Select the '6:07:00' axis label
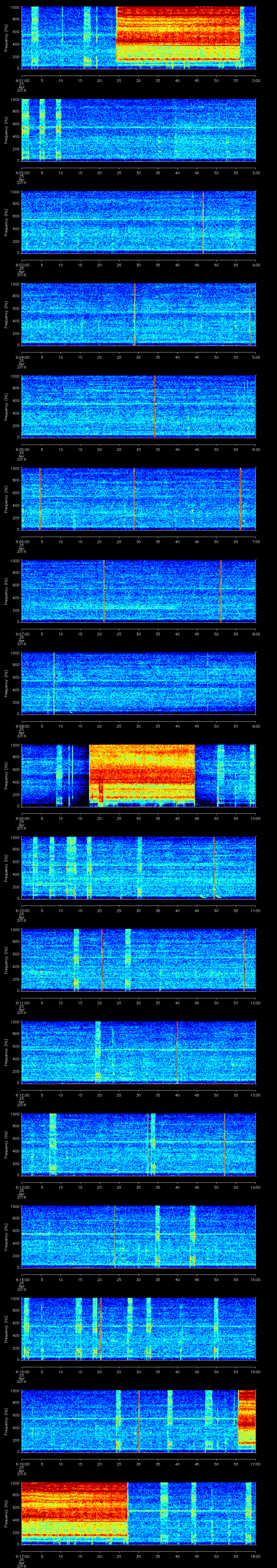This screenshot has height=1568, width=277. coord(22,634)
